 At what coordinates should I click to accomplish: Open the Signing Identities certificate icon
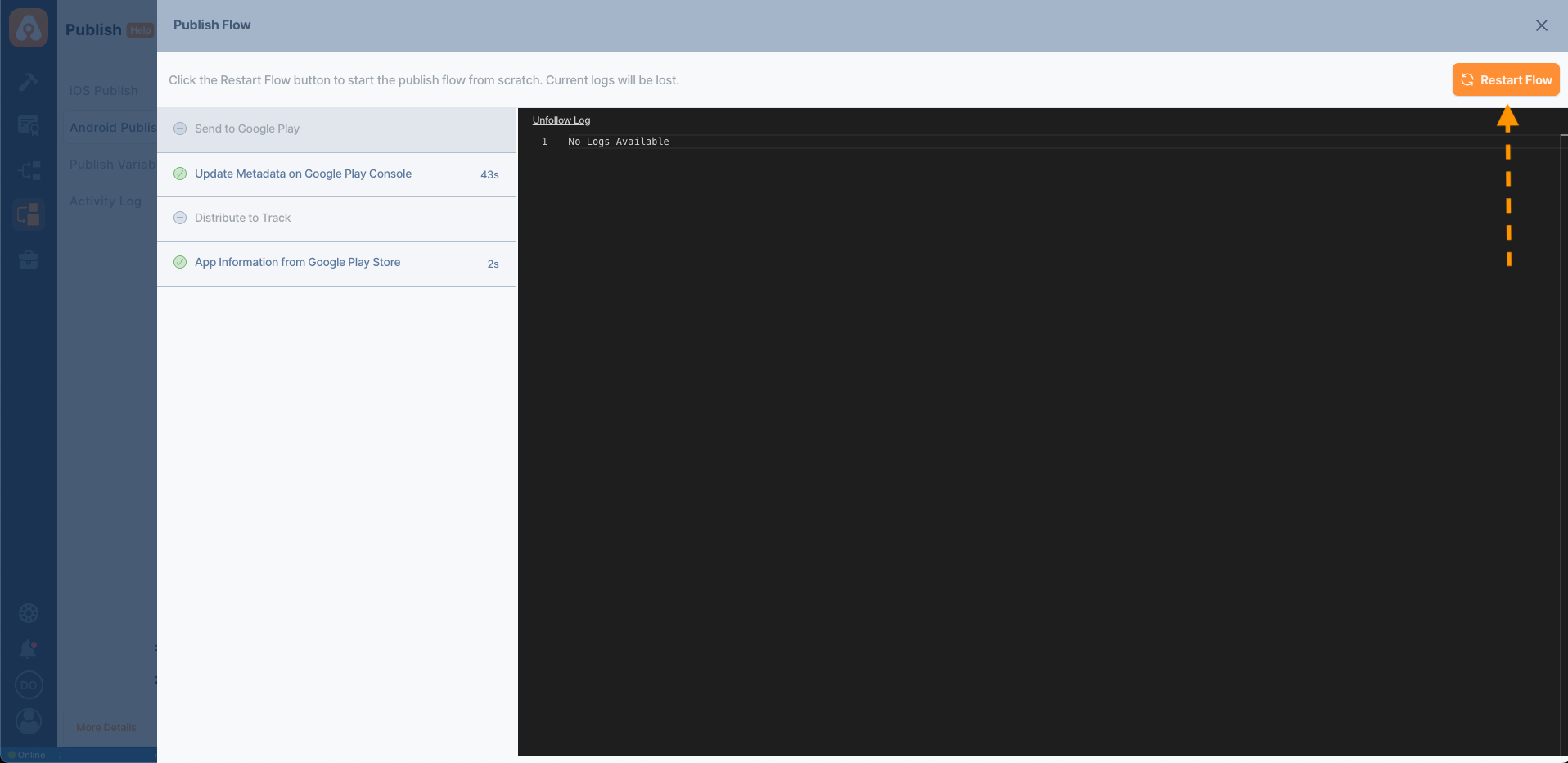pyautogui.click(x=29, y=126)
